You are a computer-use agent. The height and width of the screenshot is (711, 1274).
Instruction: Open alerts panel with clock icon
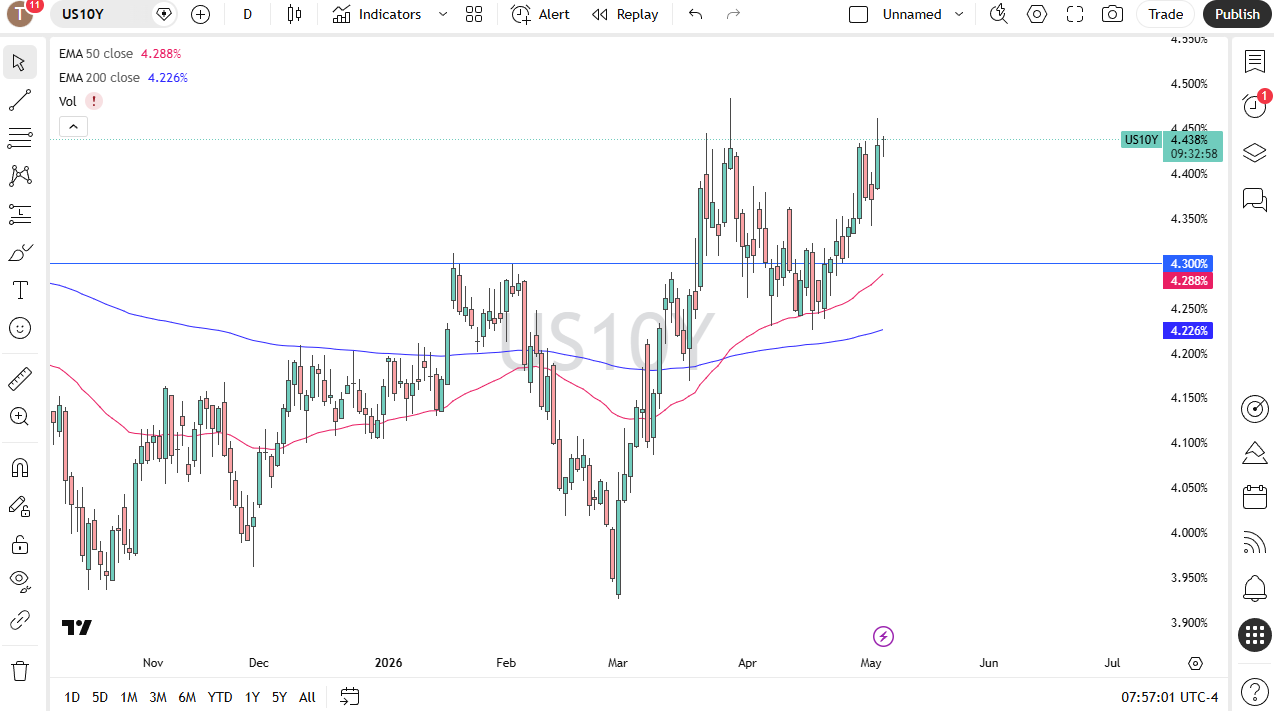click(x=1254, y=105)
